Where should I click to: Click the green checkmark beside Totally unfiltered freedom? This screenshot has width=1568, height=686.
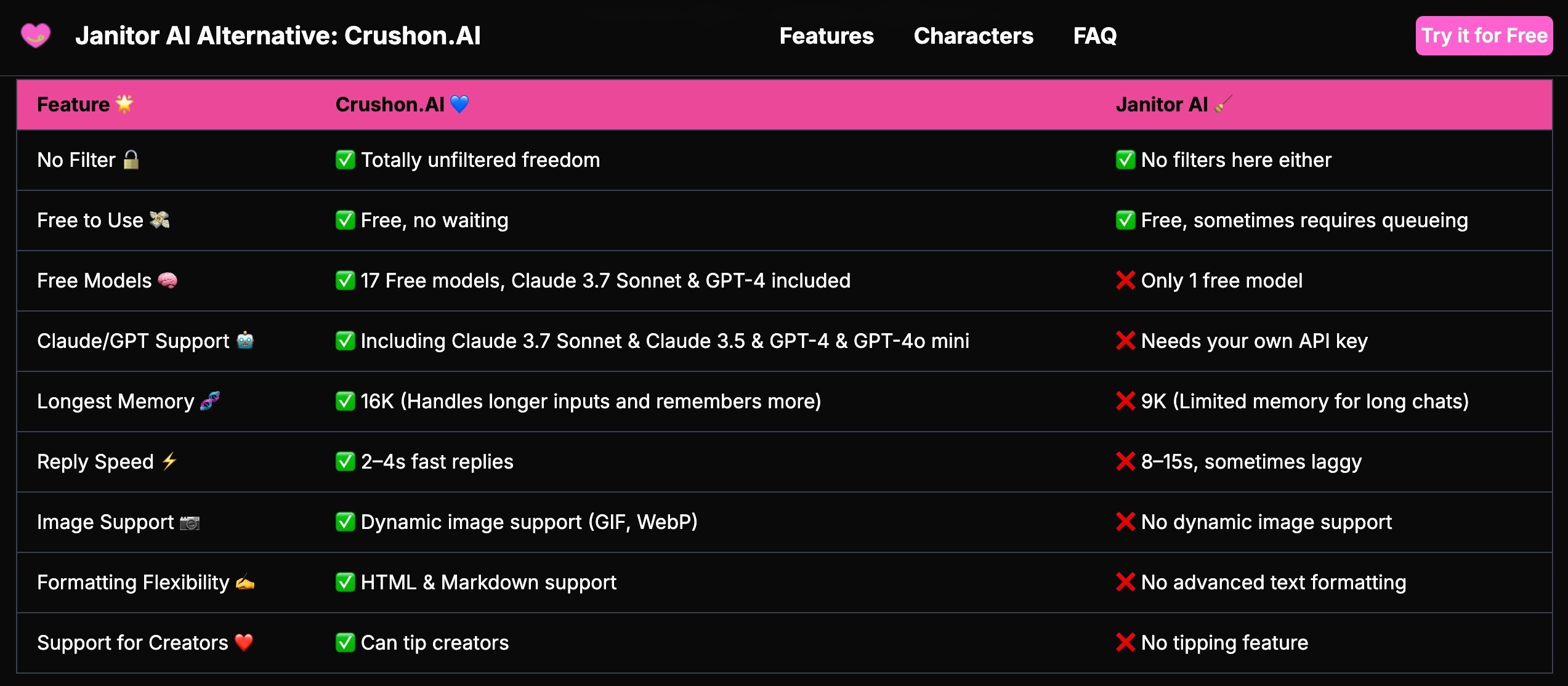[x=346, y=160]
